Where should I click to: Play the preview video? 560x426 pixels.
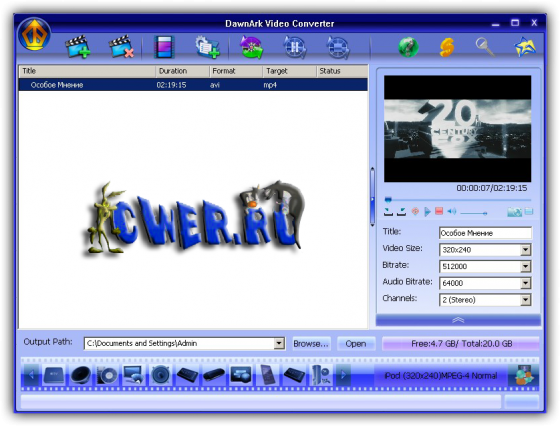[428, 212]
